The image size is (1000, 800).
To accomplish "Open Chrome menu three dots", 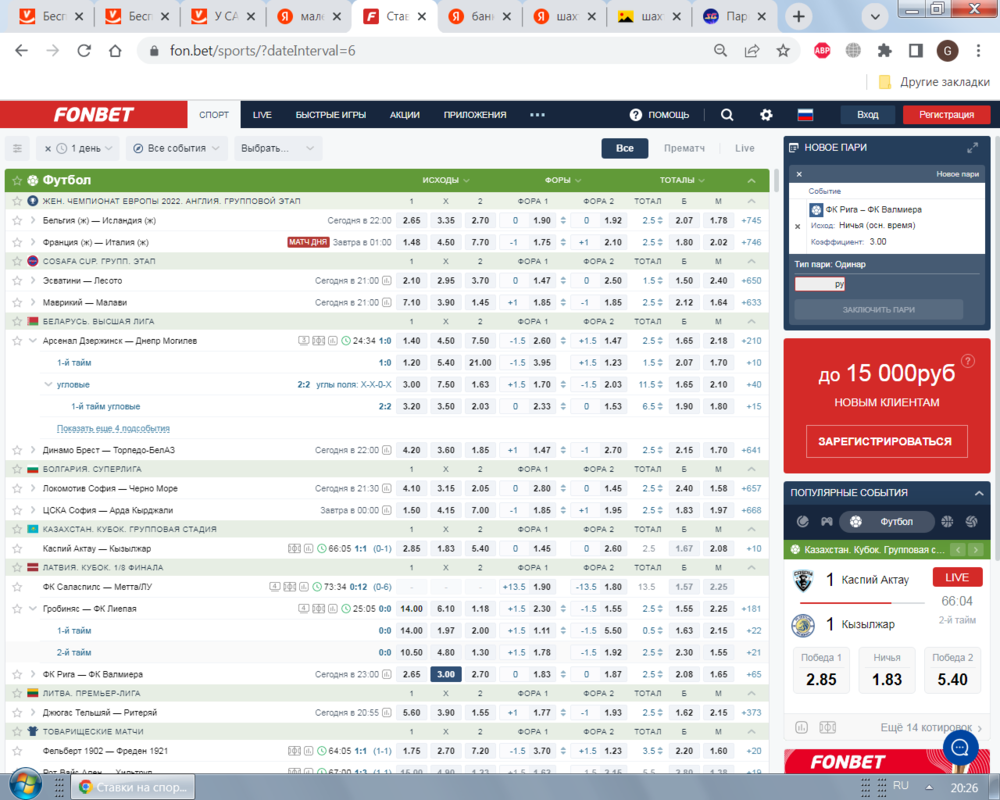I will [x=978, y=51].
